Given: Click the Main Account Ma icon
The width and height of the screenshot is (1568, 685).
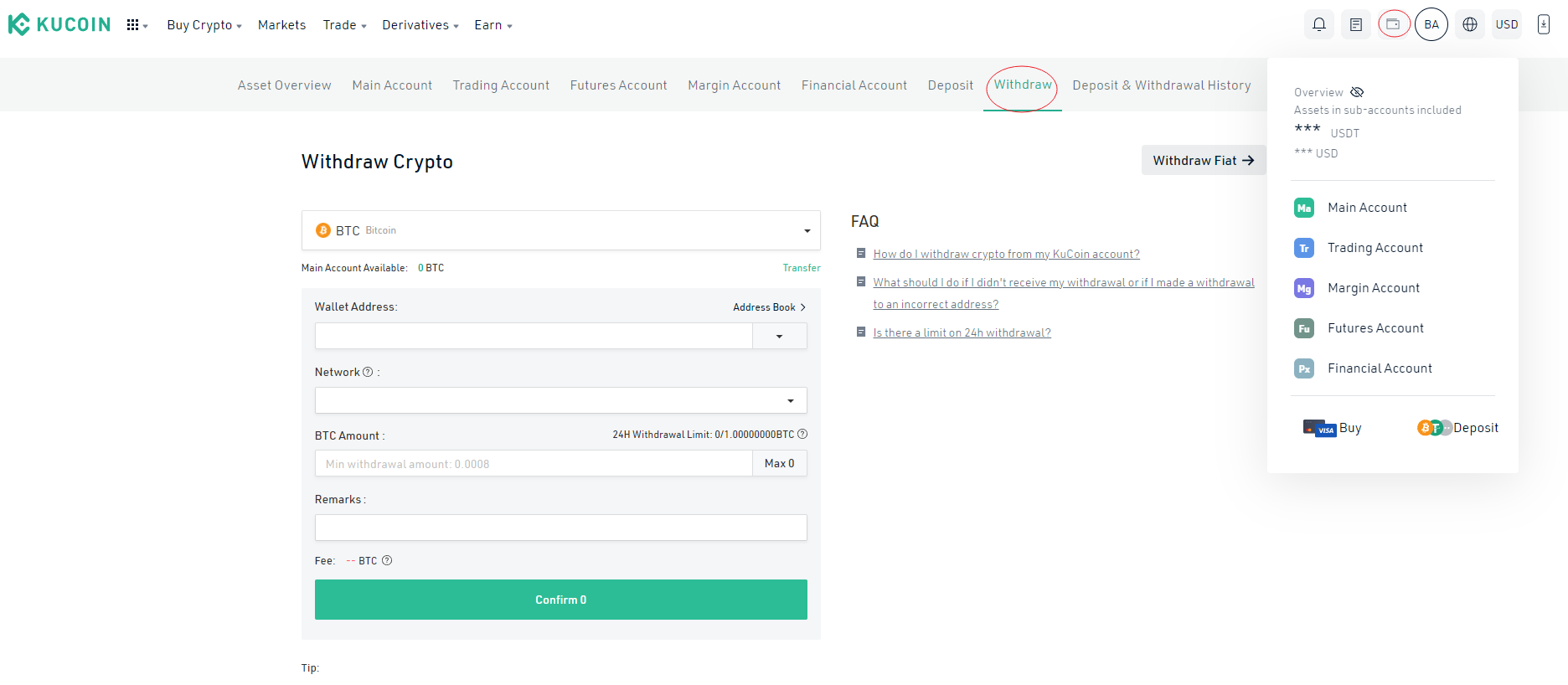Looking at the screenshot, I should [x=1304, y=208].
